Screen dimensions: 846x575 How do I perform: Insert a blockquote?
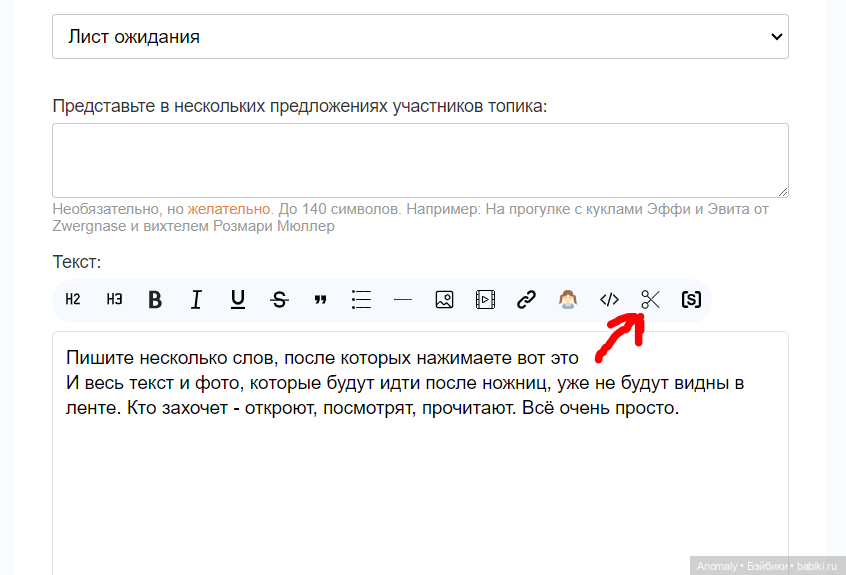321,299
